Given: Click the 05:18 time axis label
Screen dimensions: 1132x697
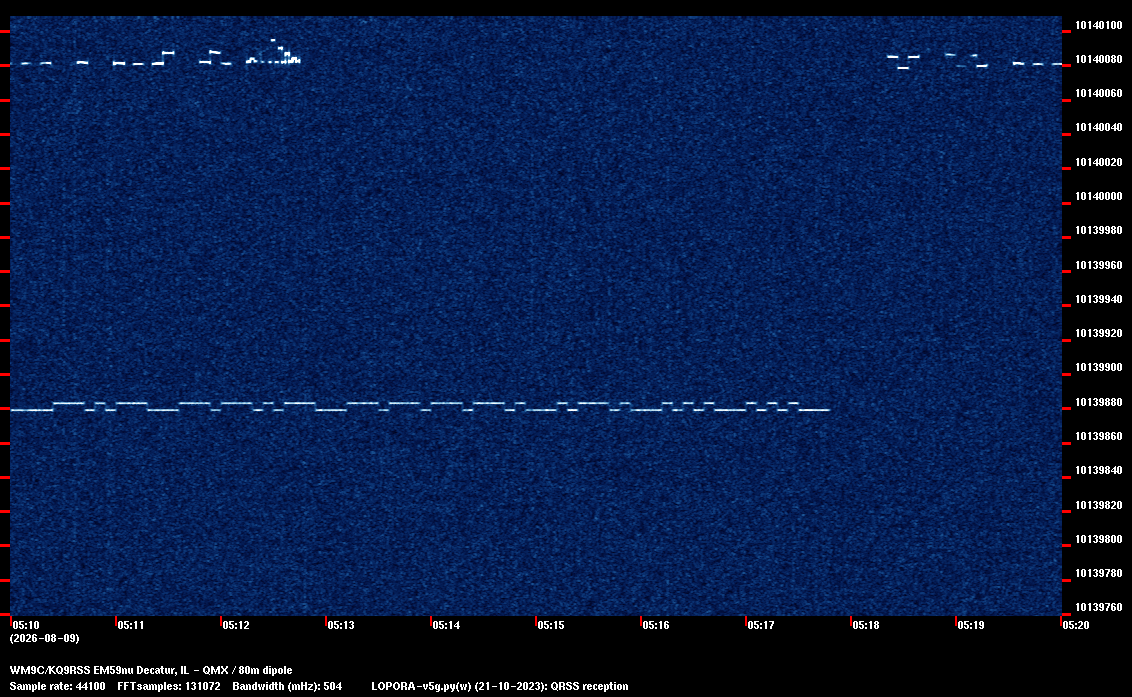Looking at the screenshot, I should [x=866, y=625].
